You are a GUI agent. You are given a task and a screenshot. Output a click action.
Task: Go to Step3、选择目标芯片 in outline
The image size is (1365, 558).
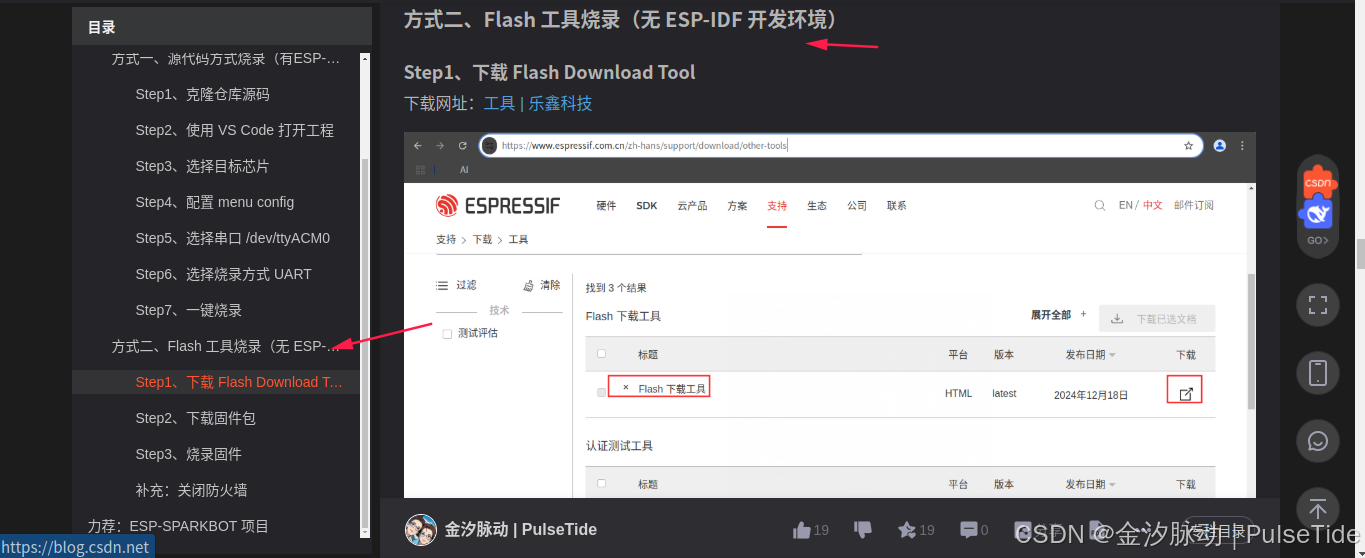coord(202,166)
